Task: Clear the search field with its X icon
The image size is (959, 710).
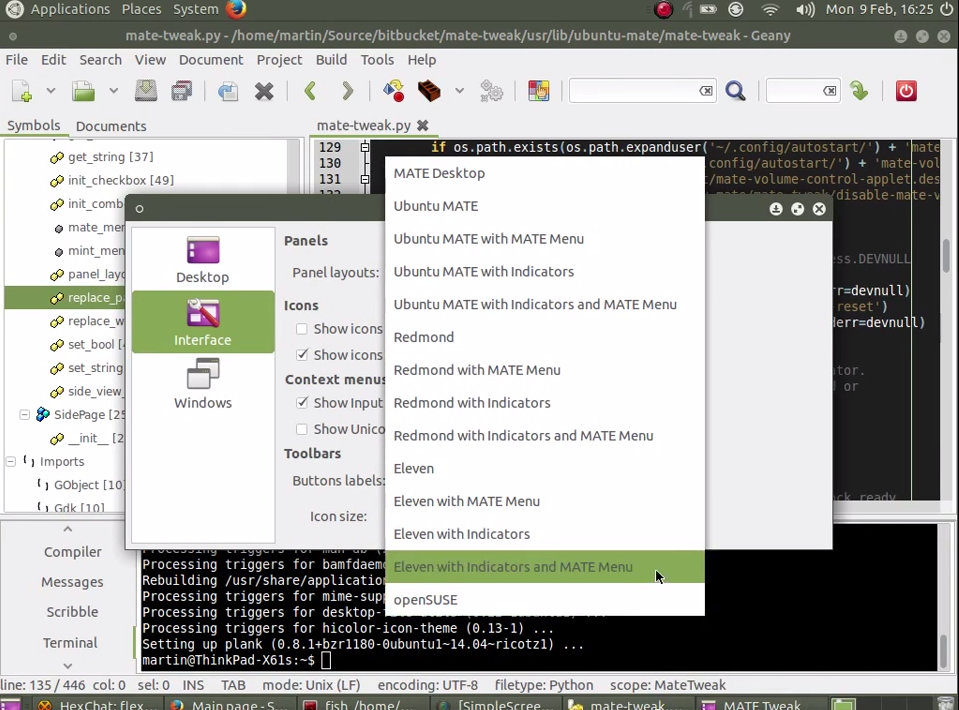Action: pos(706,91)
